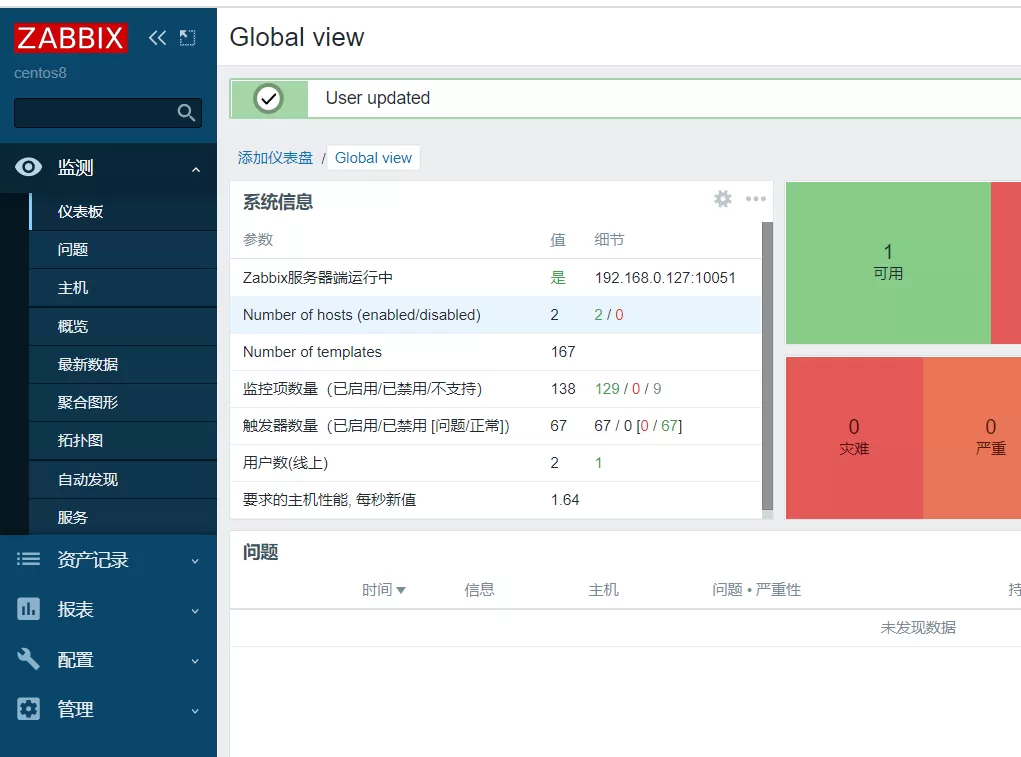Expand the 管理 section chevron
Viewport: 1021px width, 757px height.
(196, 710)
